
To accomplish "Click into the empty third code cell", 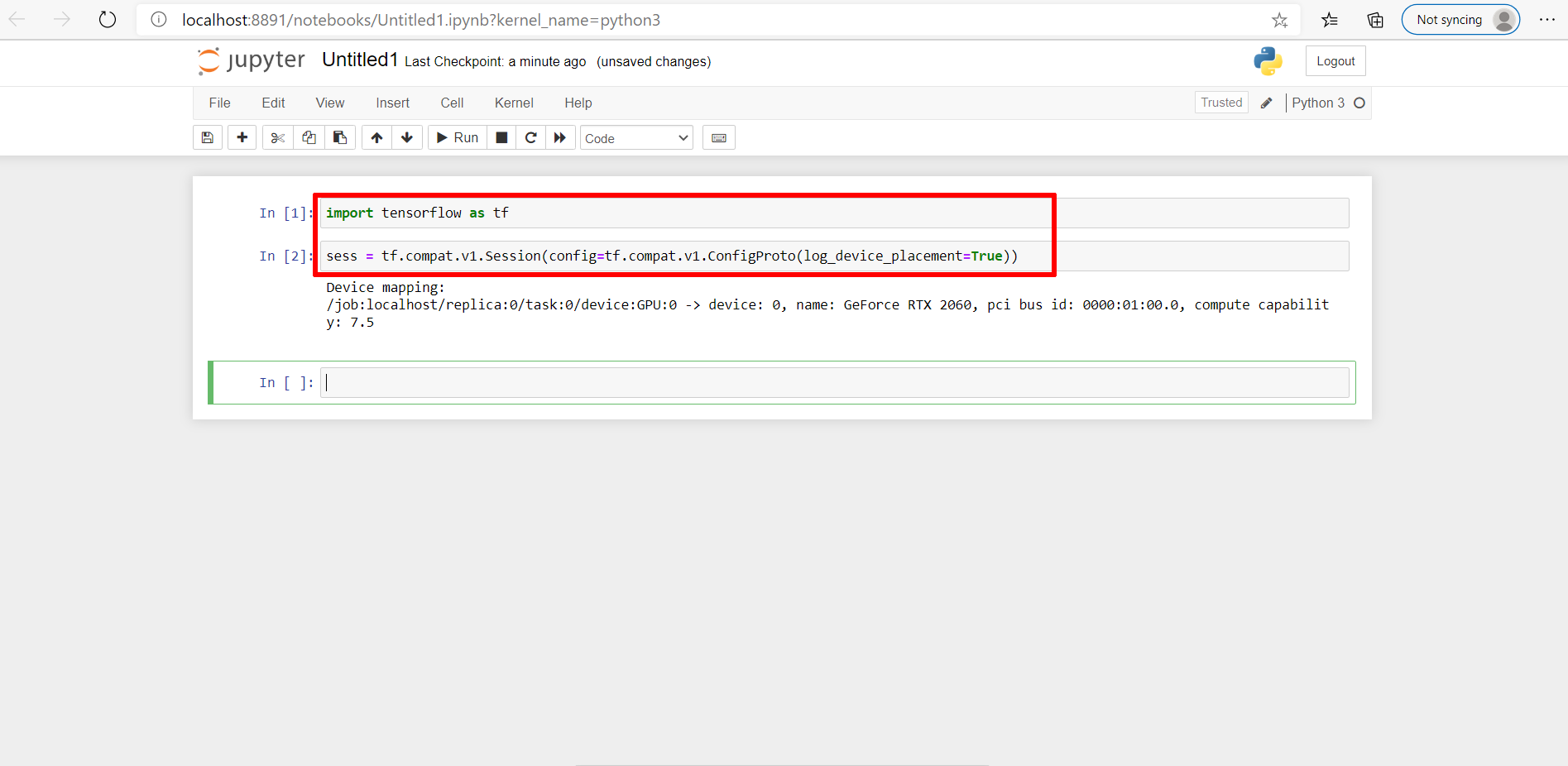I will (835, 382).
